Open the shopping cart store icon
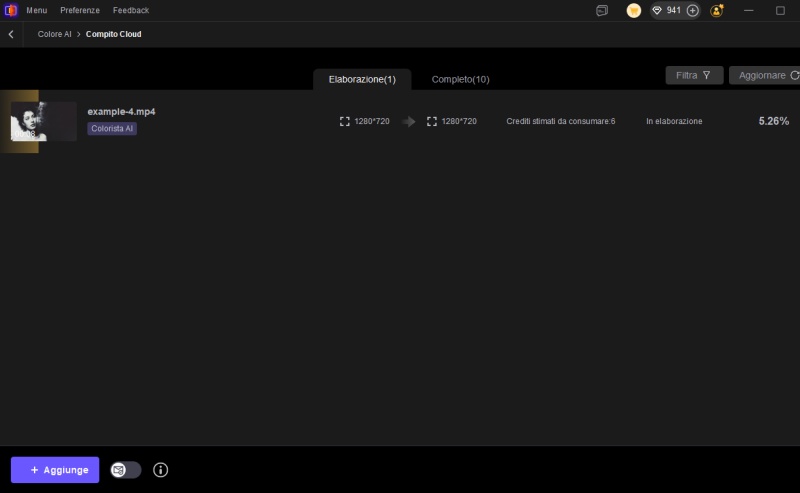The width and height of the screenshot is (800, 493). click(633, 10)
